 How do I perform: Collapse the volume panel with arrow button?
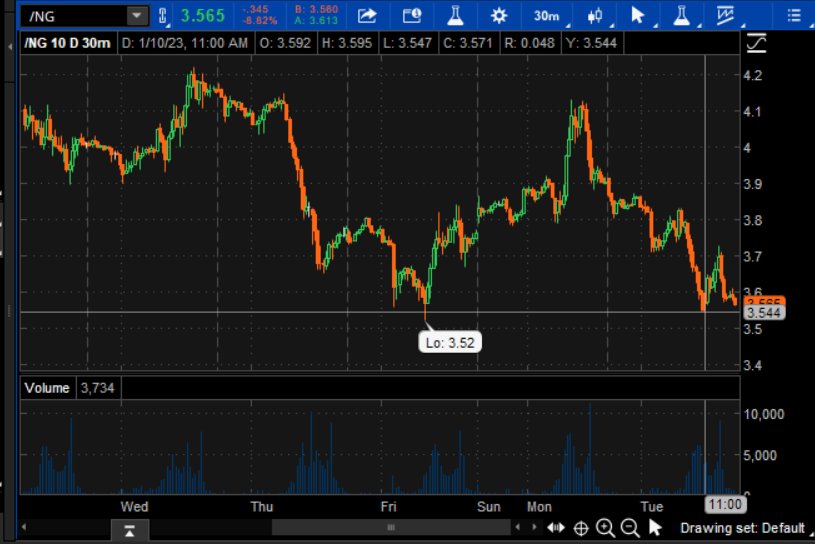131,528
